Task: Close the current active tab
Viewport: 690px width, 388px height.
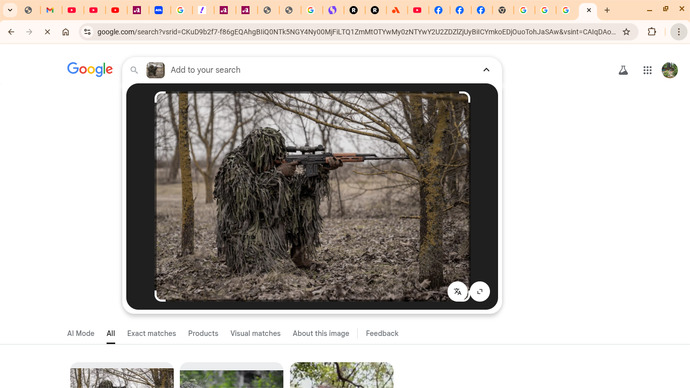Action: click(x=588, y=10)
